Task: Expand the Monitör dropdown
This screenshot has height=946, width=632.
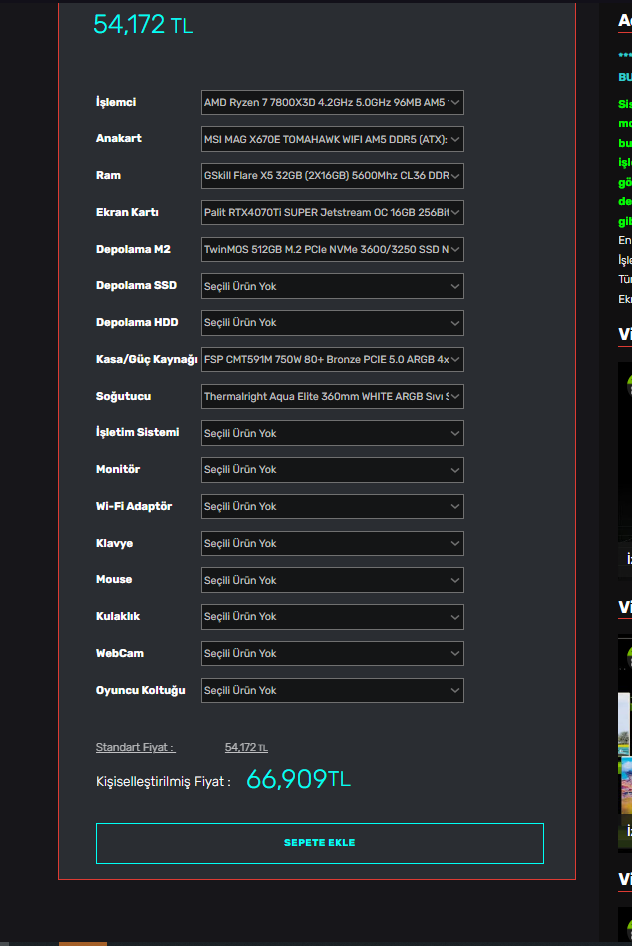Action: 332,470
